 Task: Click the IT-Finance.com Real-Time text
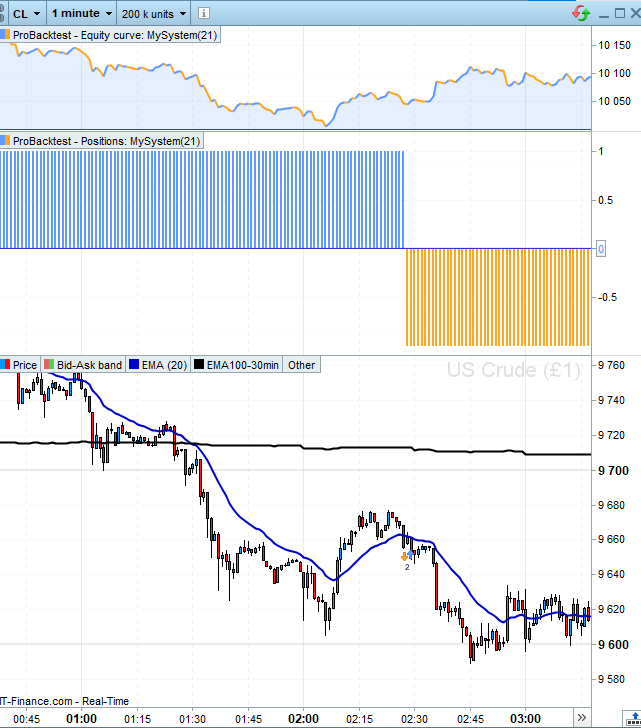(x=65, y=701)
